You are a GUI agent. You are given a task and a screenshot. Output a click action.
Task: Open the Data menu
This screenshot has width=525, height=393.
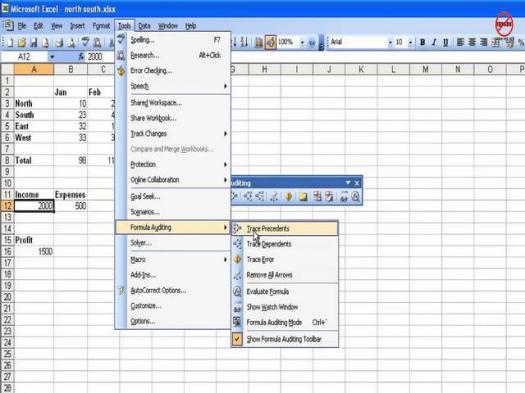pyautogui.click(x=144, y=26)
